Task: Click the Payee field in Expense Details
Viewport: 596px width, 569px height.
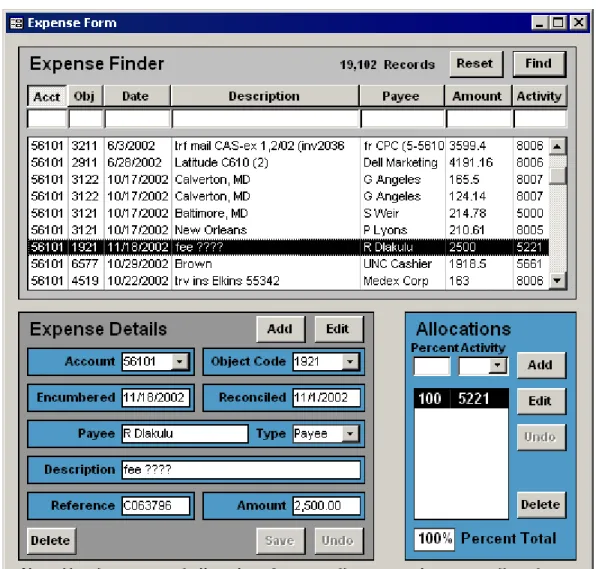Action: [x=185, y=434]
